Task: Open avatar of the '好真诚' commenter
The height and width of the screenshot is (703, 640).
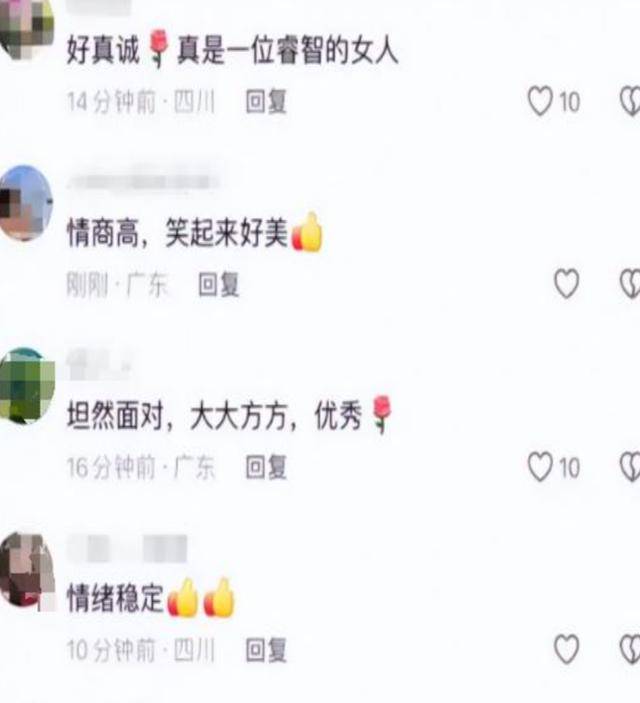Action: (x=26, y=27)
